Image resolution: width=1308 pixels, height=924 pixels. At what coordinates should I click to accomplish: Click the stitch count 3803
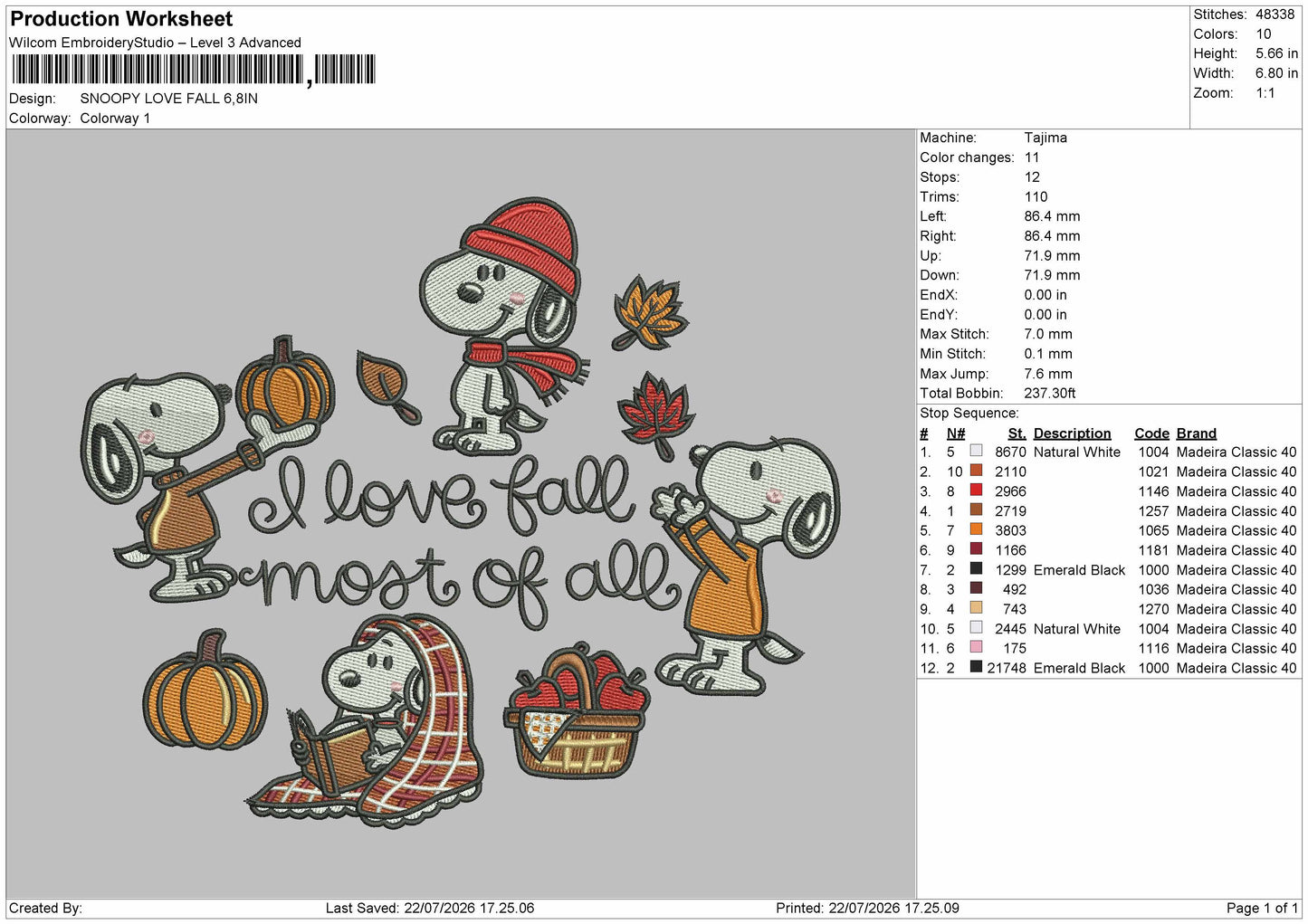(1010, 531)
